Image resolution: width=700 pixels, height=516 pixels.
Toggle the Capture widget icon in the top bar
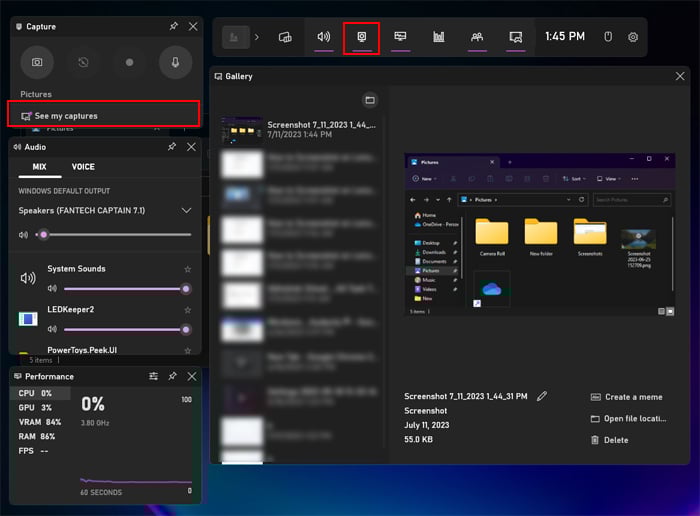click(x=362, y=37)
